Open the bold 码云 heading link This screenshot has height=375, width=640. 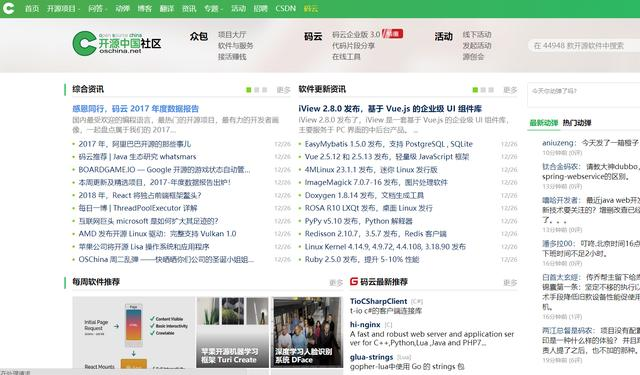tap(313, 36)
